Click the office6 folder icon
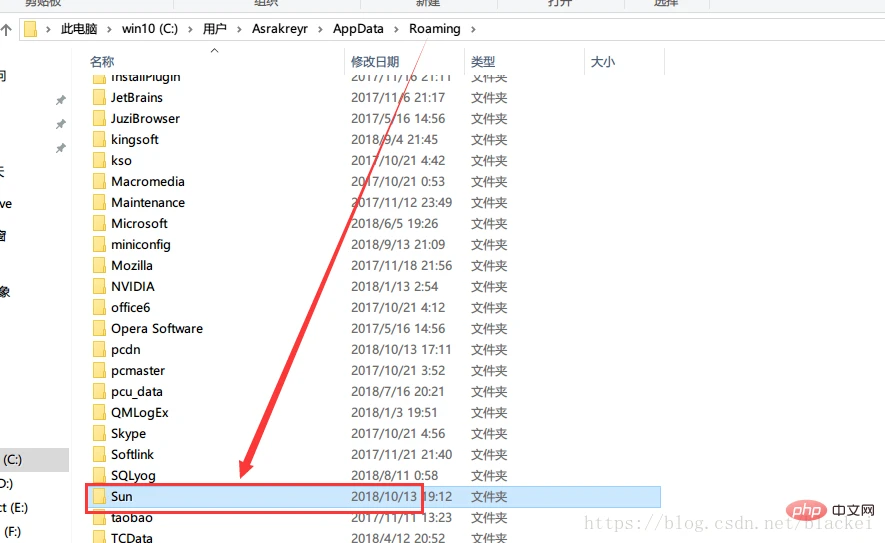 99,307
